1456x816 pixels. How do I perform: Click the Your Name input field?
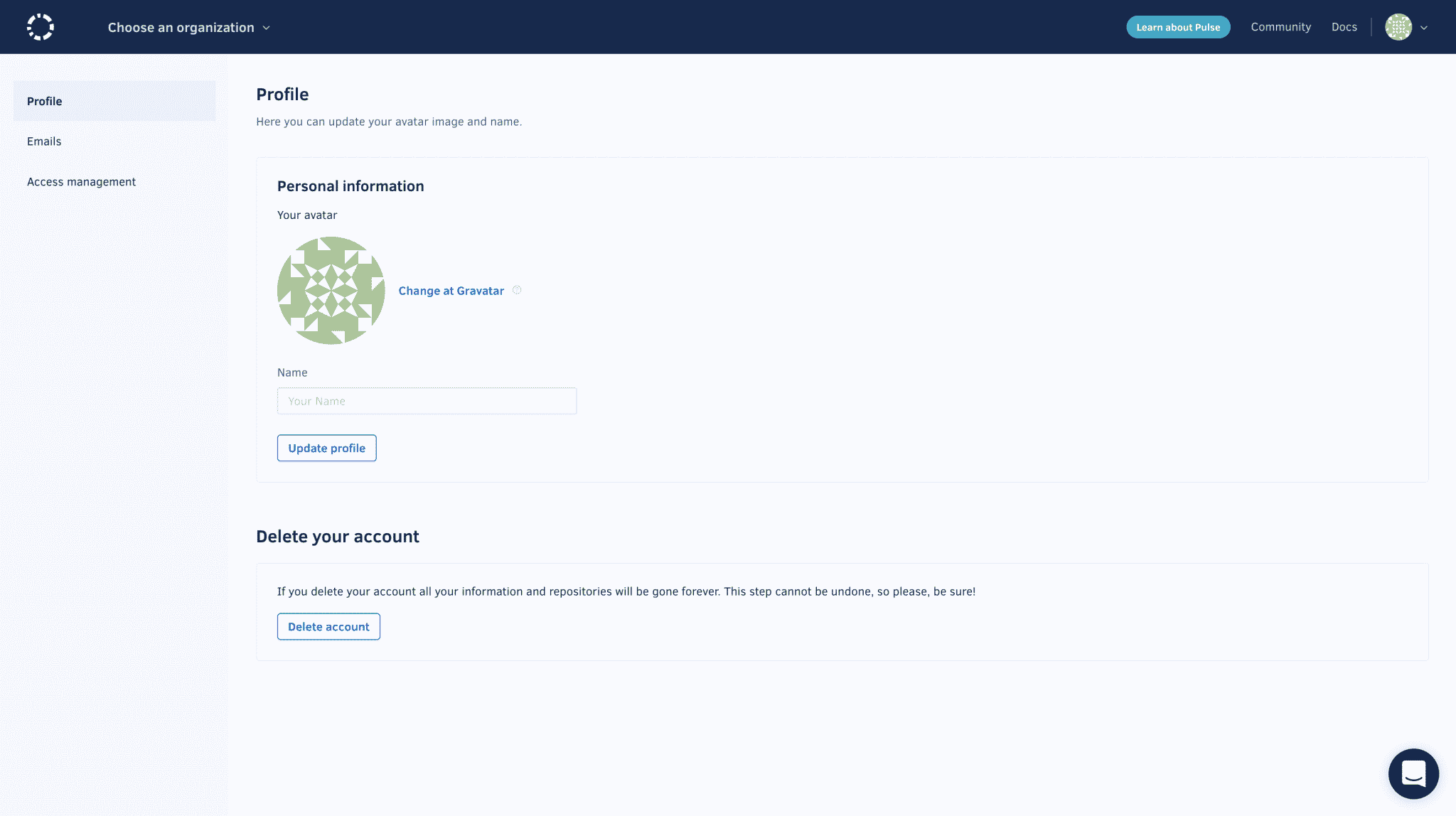(427, 400)
